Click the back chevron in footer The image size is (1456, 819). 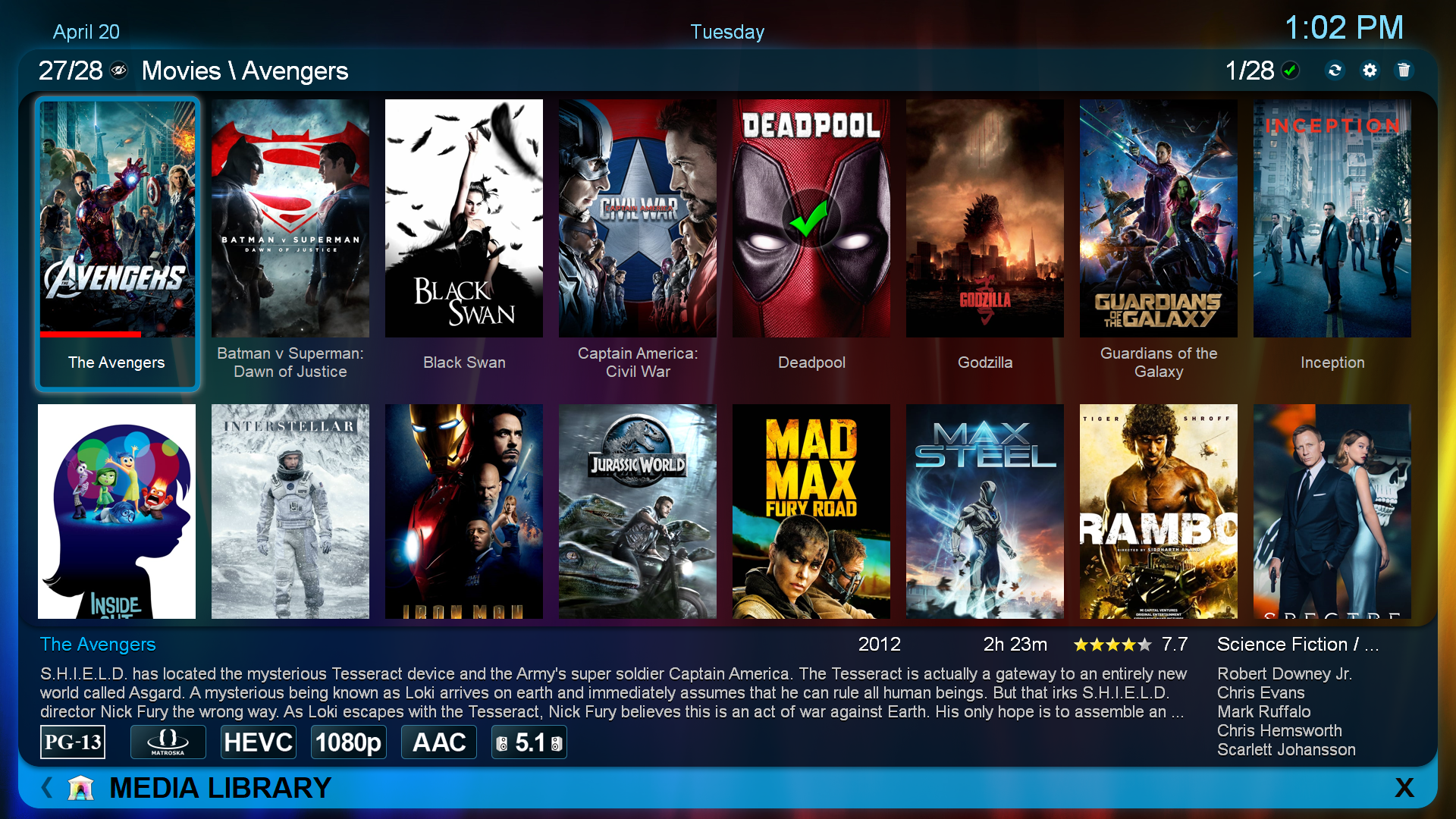pyautogui.click(x=47, y=788)
